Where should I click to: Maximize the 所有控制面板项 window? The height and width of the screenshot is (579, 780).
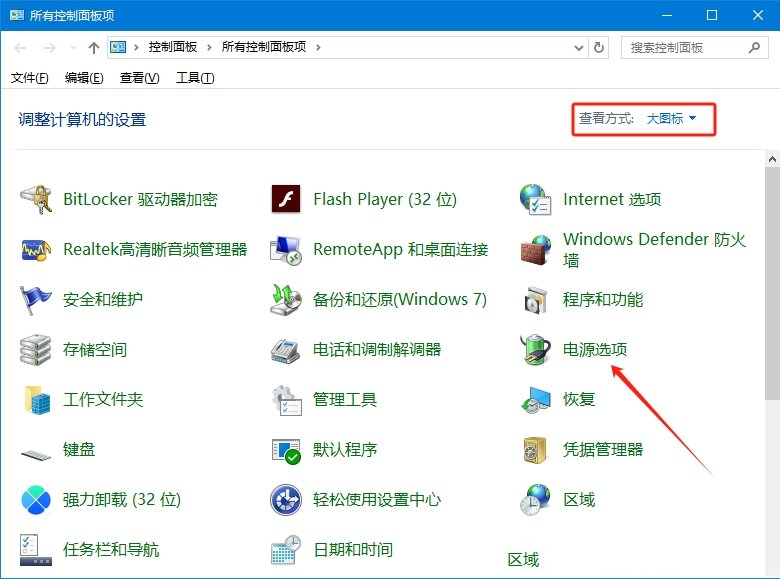(712, 15)
